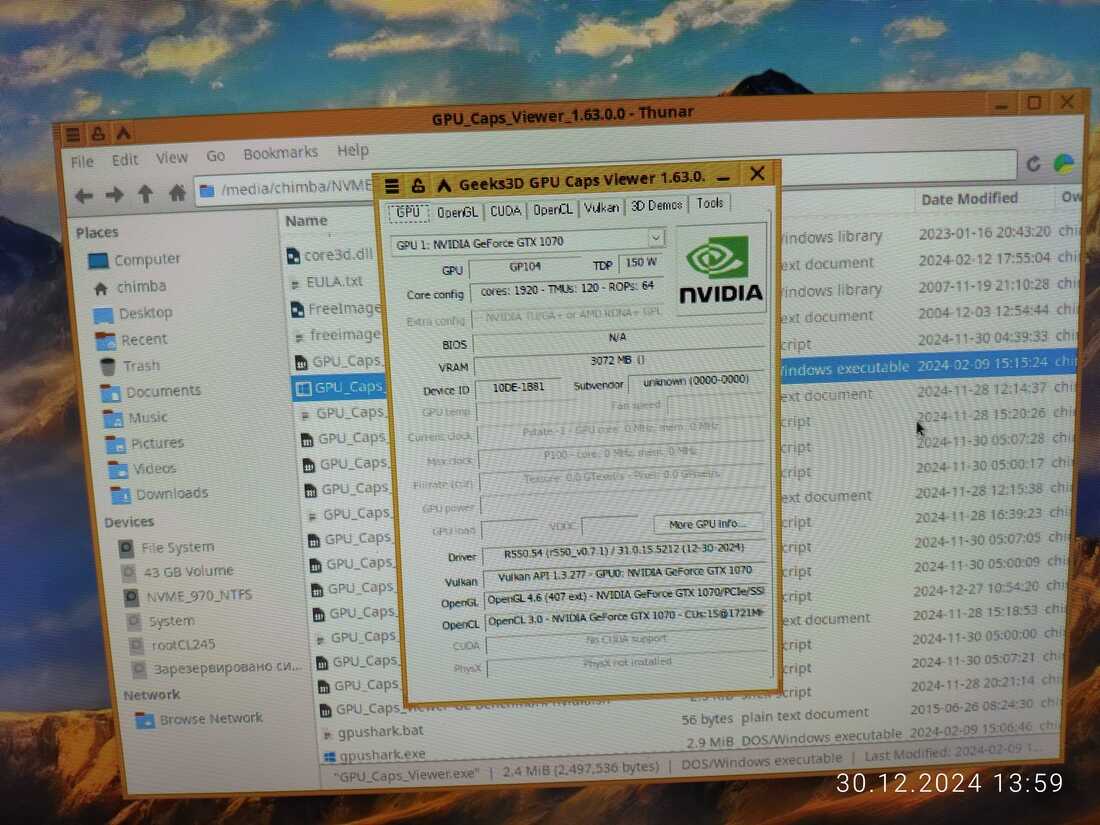Image resolution: width=1100 pixels, height=825 pixels.
Task: Switch to the Tools tab
Action: (x=709, y=203)
